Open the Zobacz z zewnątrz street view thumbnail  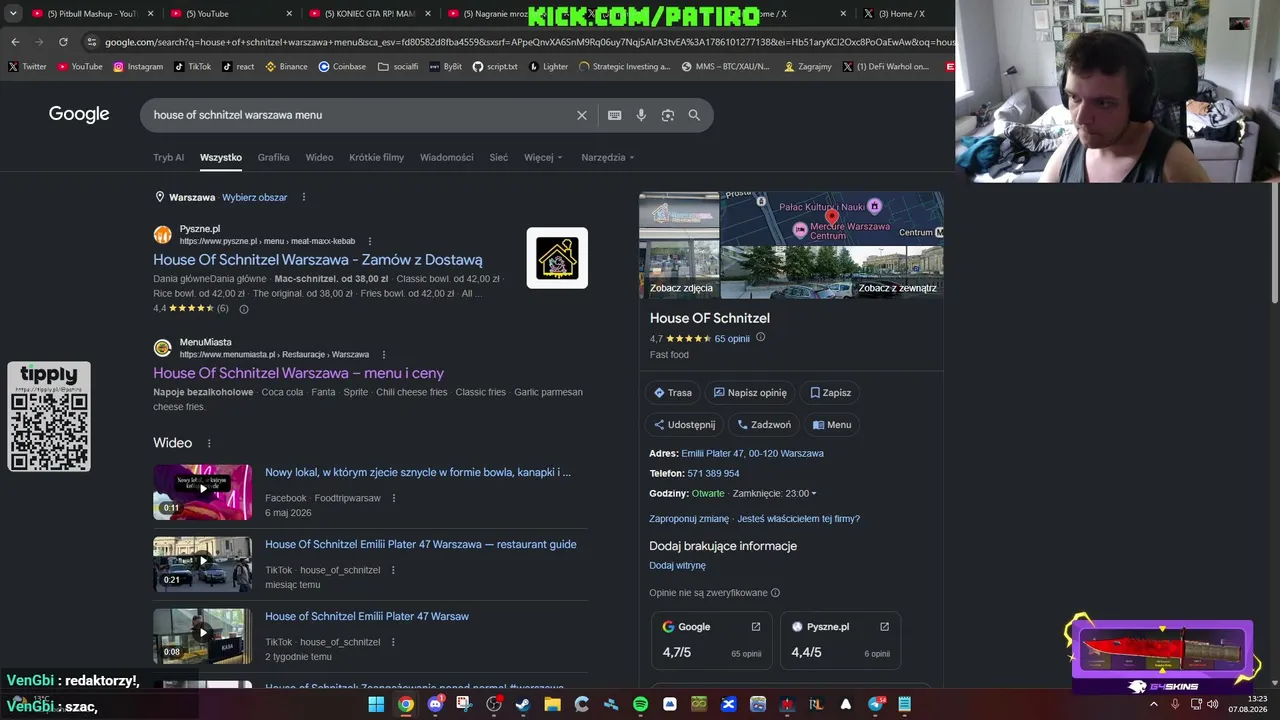point(832,272)
